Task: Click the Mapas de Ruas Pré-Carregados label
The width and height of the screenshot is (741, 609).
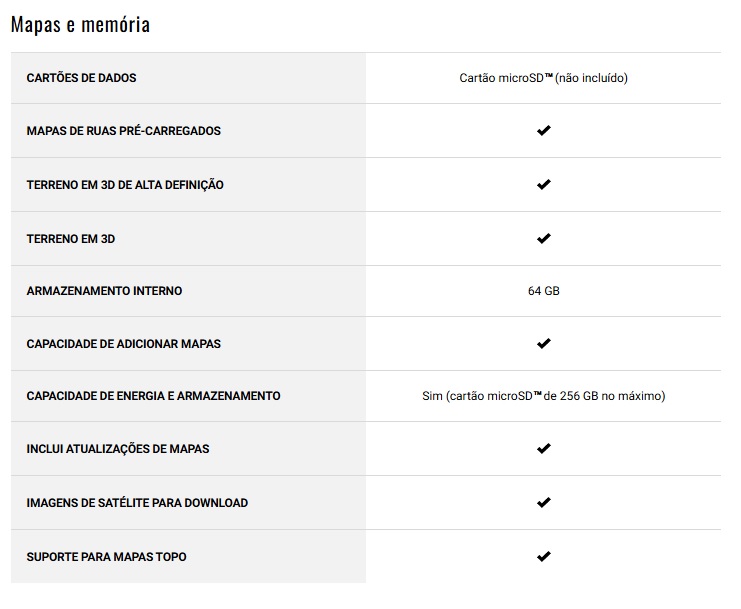Action: [123, 131]
